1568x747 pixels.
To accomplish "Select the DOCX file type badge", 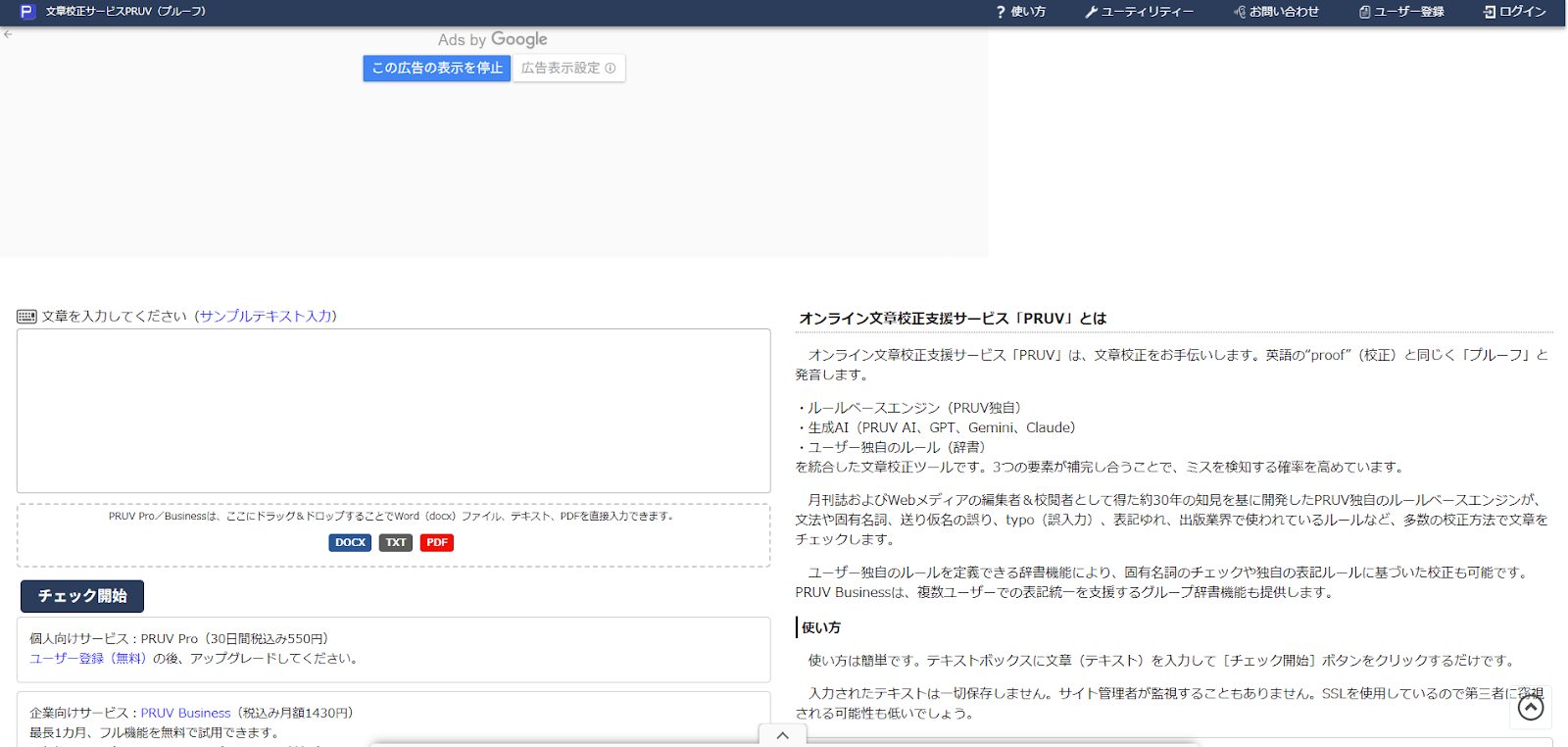I will click(x=350, y=543).
